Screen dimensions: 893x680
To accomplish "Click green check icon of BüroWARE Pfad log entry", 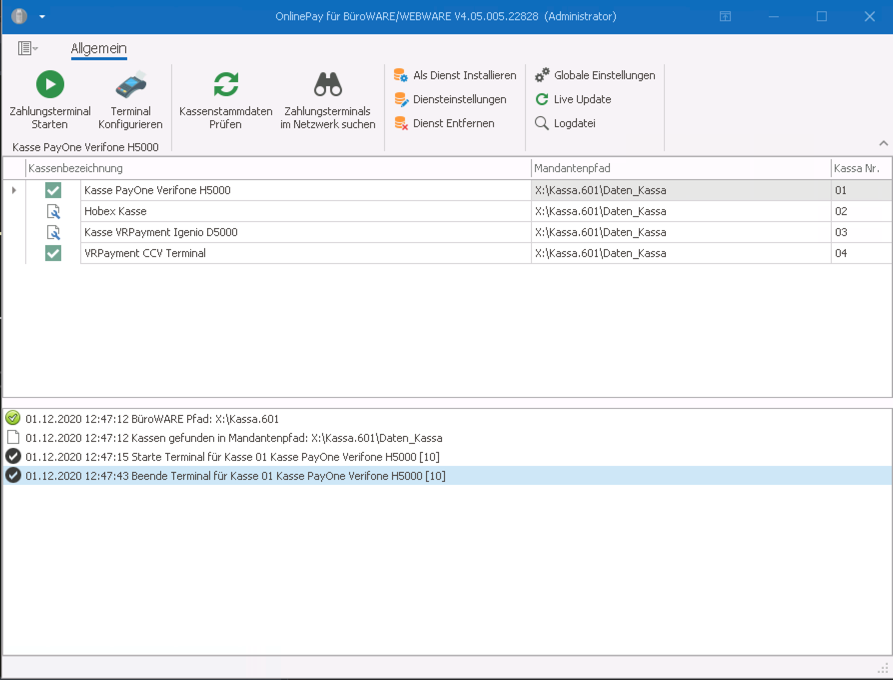I will coord(13,419).
